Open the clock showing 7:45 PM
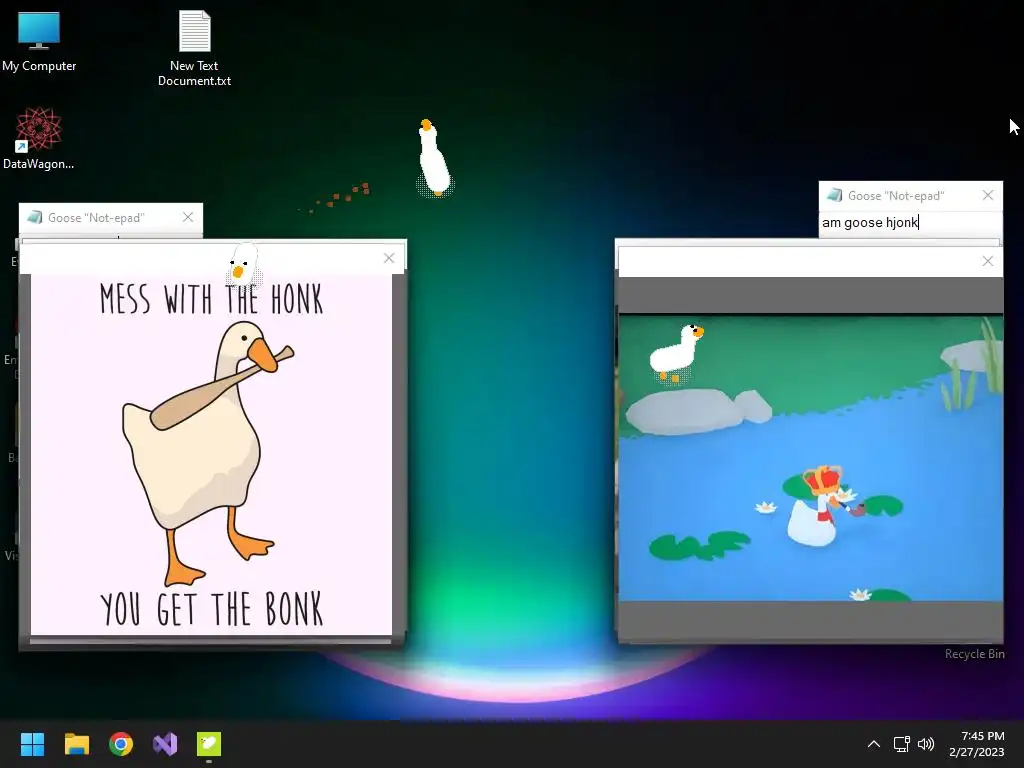Image resolution: width=1024 pixels, height=768 pixels. tap(977, 744)
